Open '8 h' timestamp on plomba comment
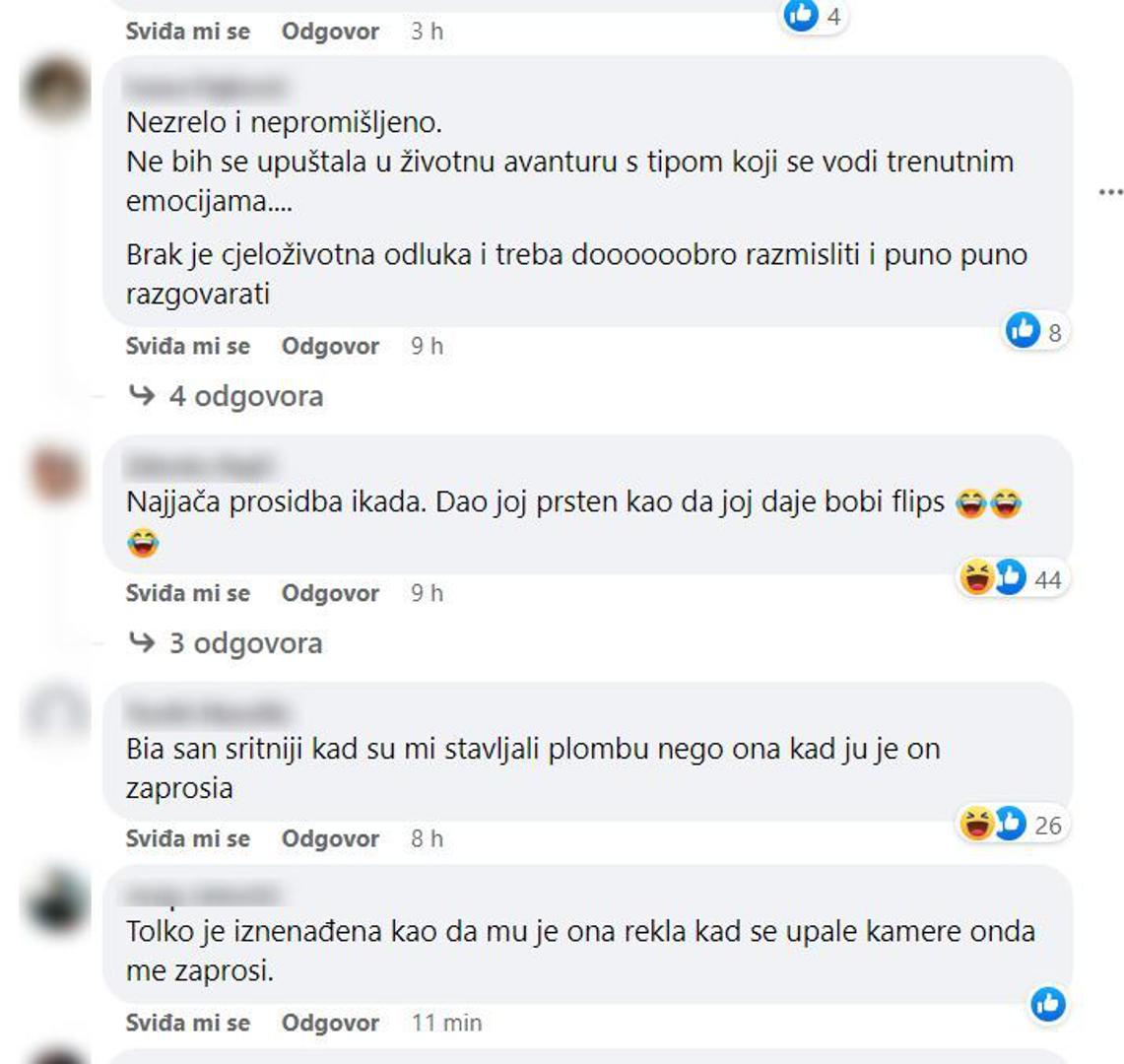The image size is (1124, 1064). [428, 838]
